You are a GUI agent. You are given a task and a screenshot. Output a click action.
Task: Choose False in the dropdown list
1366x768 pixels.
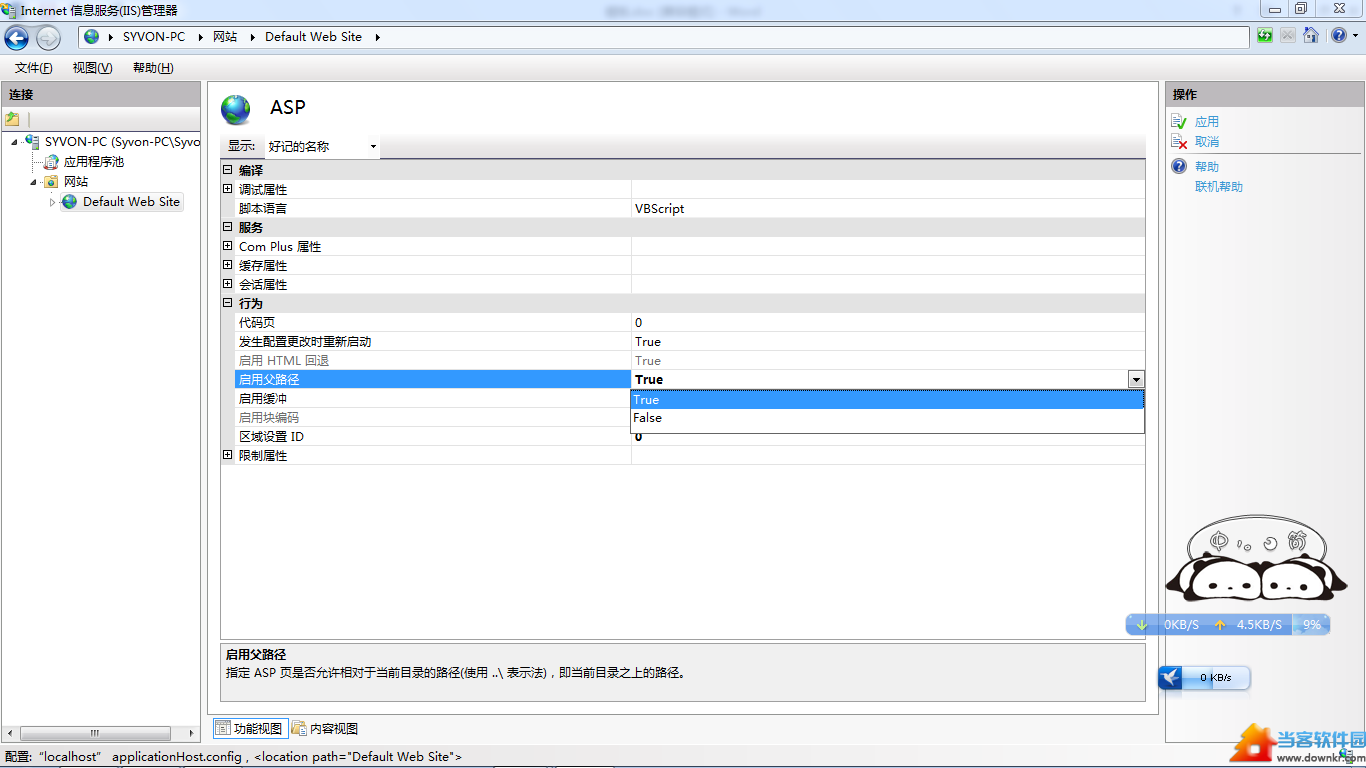887,418
